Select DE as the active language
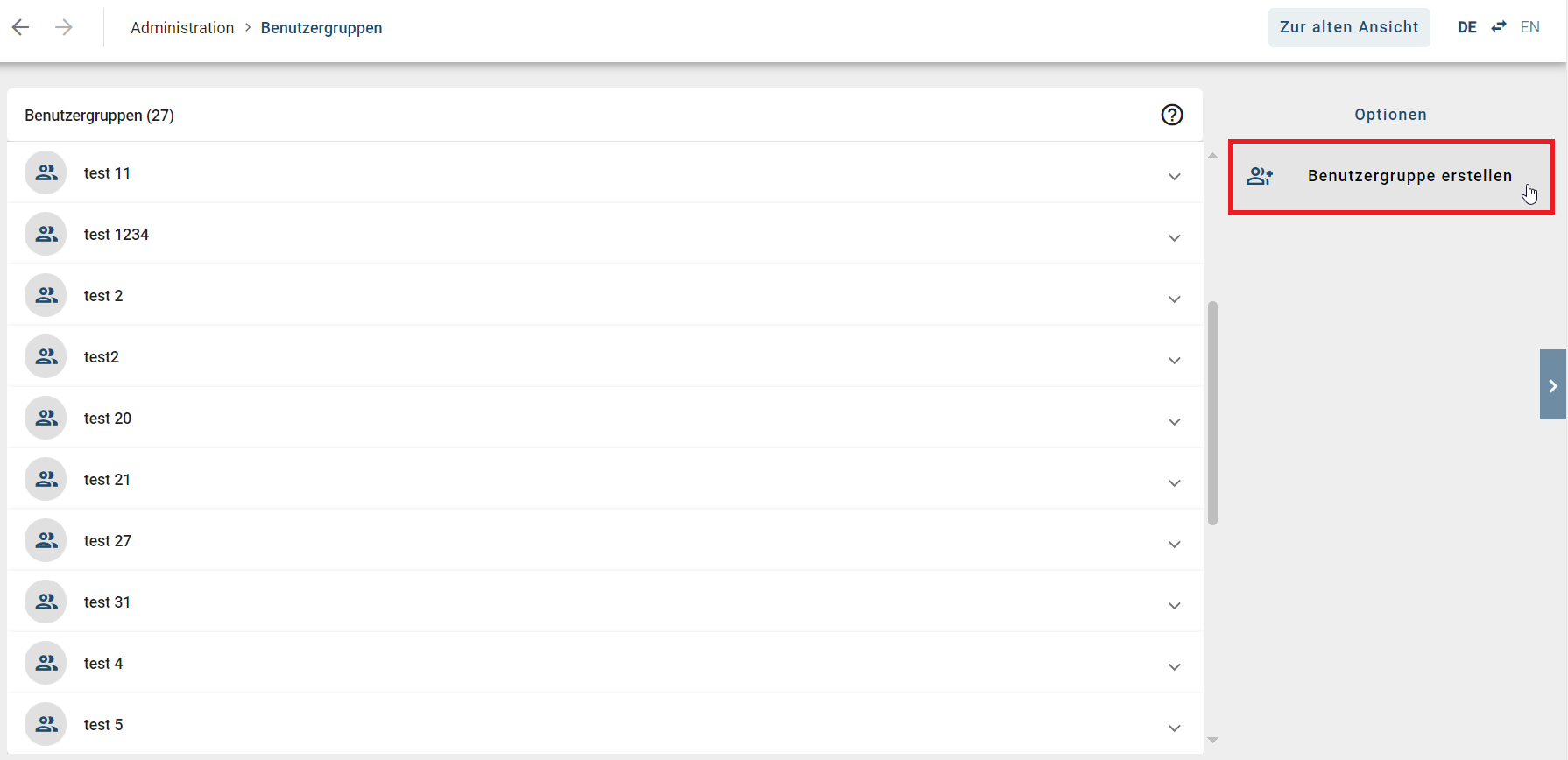The width and height of the screenshot is (1568, 760). point(1466,26)
